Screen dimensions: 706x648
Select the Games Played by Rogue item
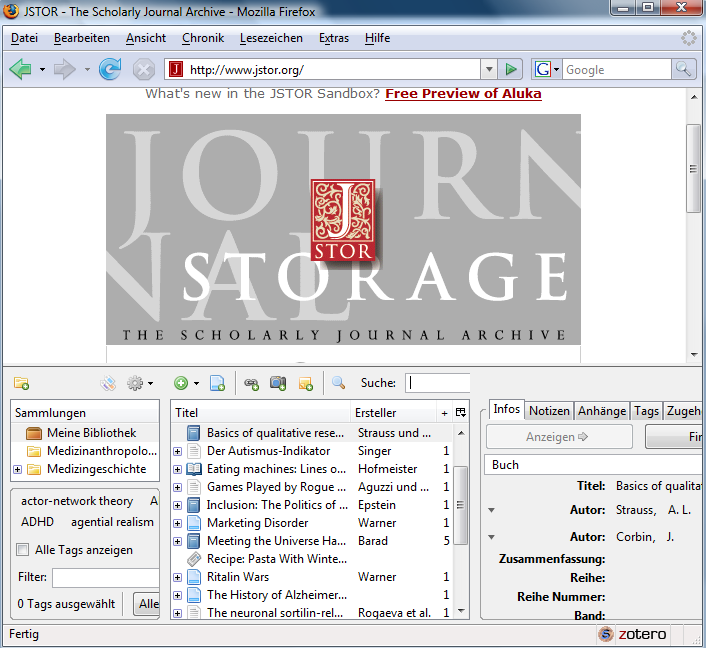(x=276, y=487)
